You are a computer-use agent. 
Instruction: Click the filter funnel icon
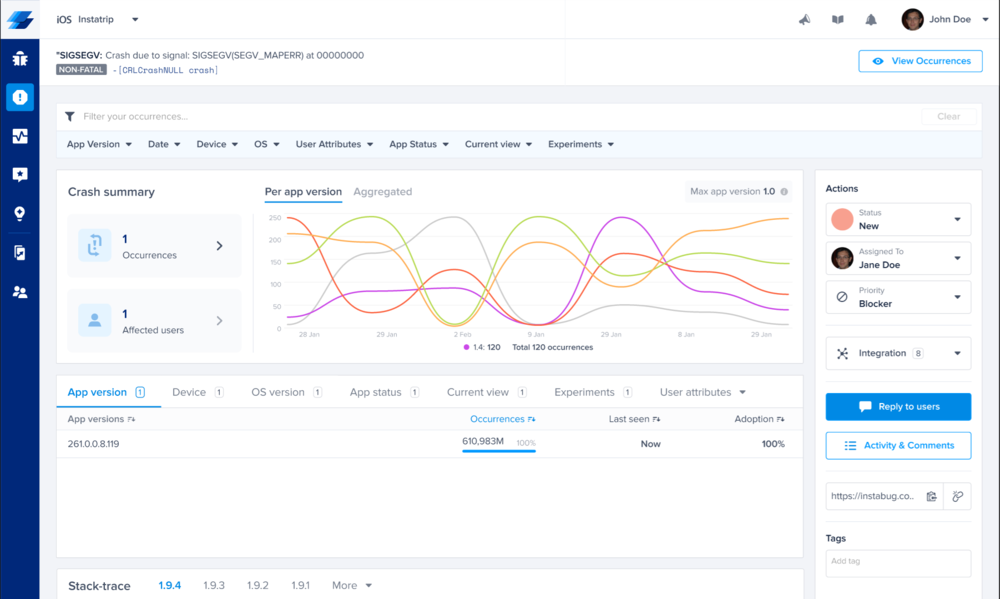pyautogui.click(x=70, y=116)
